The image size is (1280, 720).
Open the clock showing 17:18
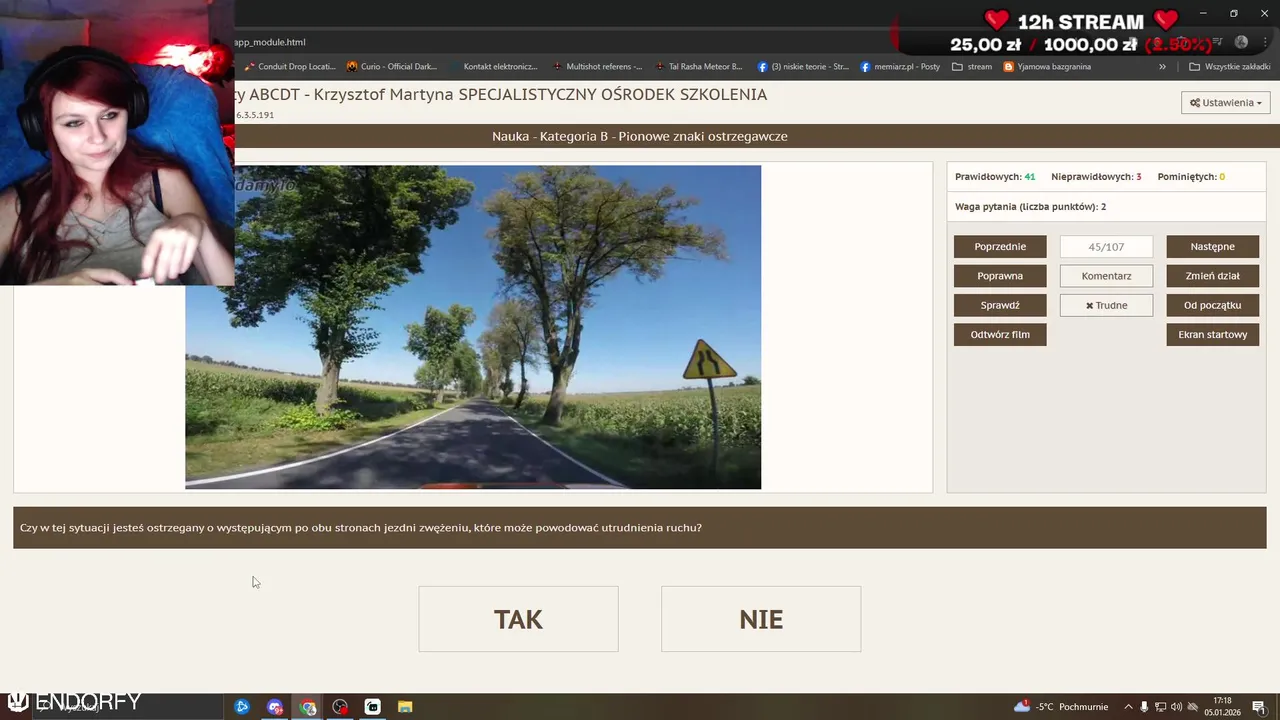[1222, 707]
